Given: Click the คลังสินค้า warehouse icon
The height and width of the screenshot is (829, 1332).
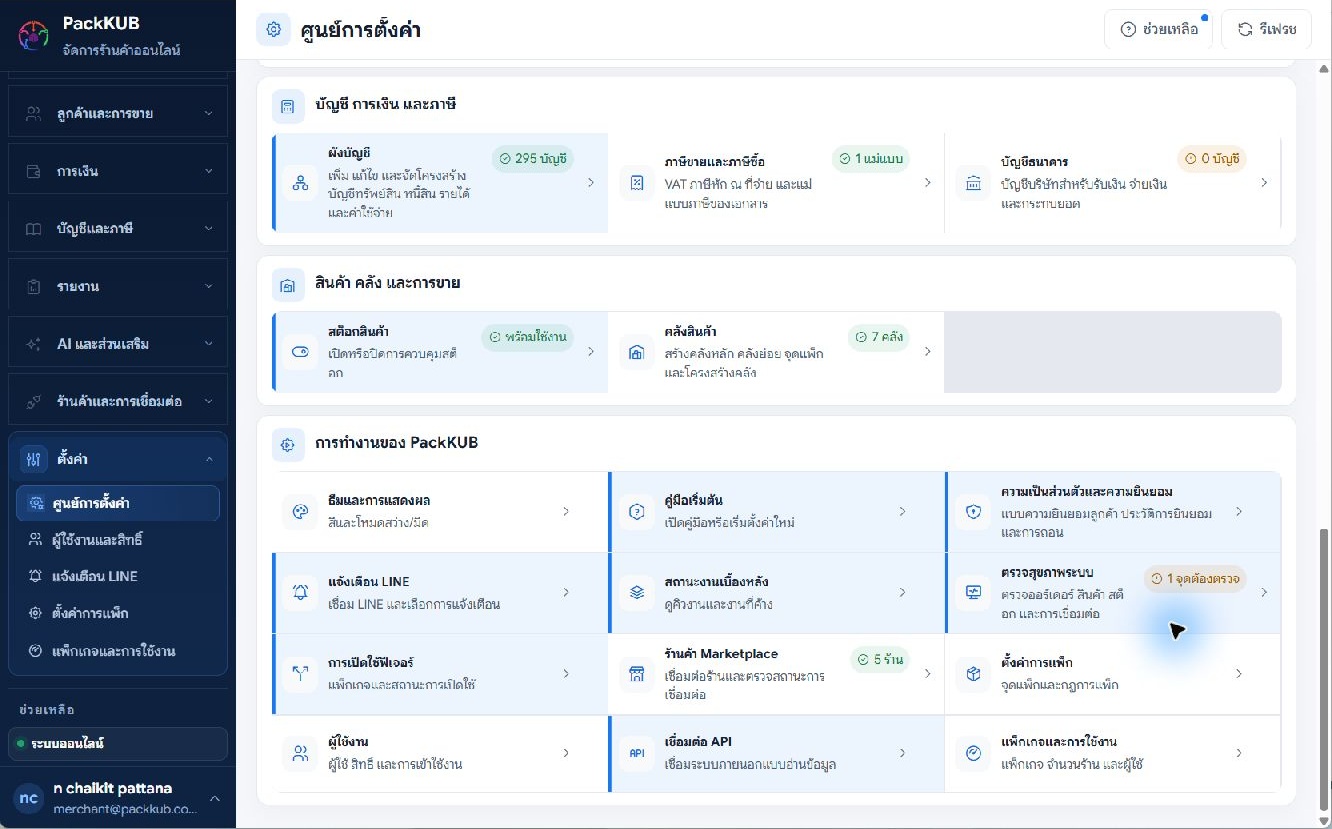Looking at the screenshot, I should coord(636,352).
